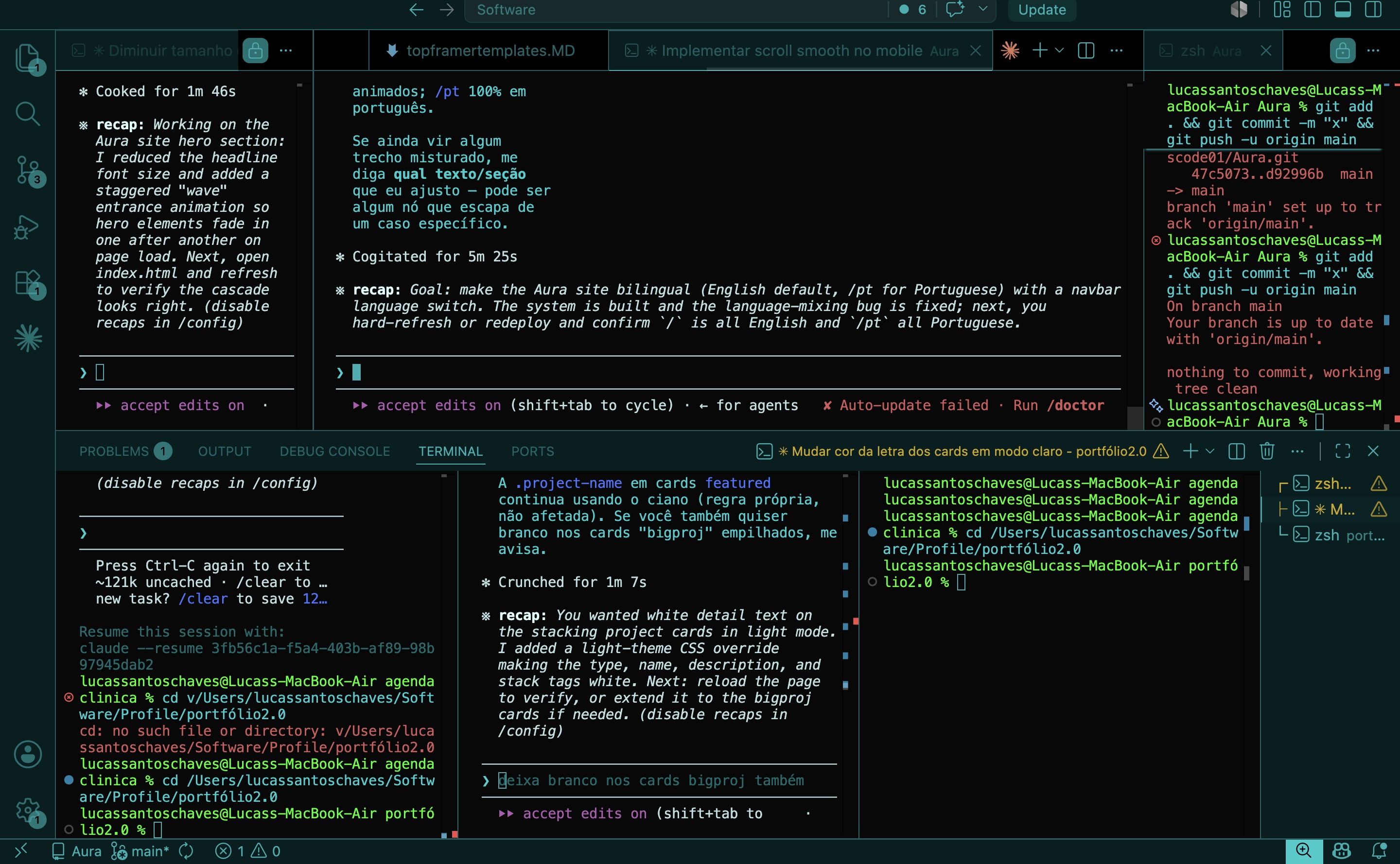Open the Explorer view in activity bar

(27, 58)
